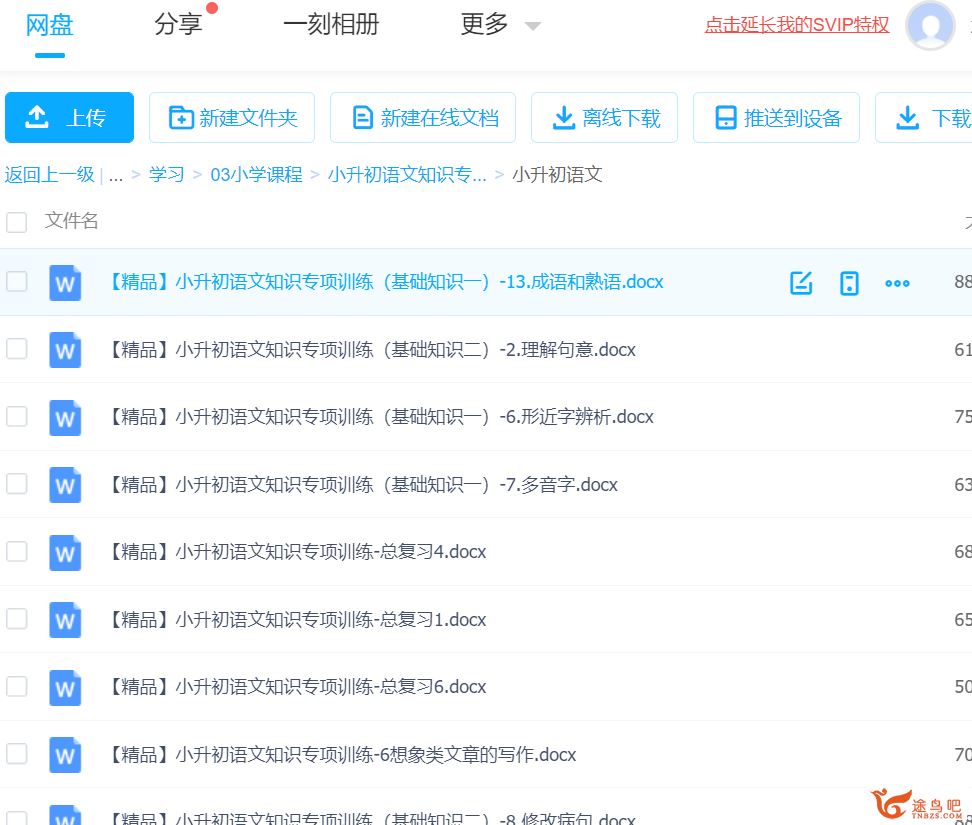
Task: Toggle the select-all checkbox beside 文件名
Action: click(17, 222)
